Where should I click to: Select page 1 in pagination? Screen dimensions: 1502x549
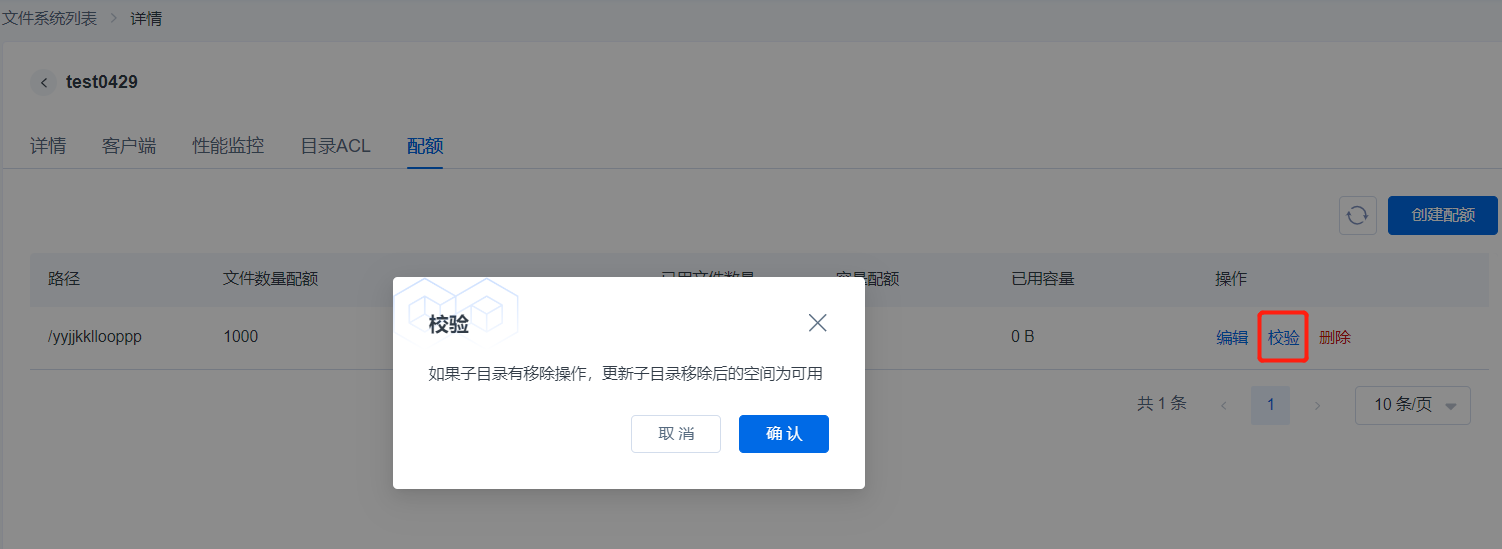pyautogui.click(x=1270, y=405)
